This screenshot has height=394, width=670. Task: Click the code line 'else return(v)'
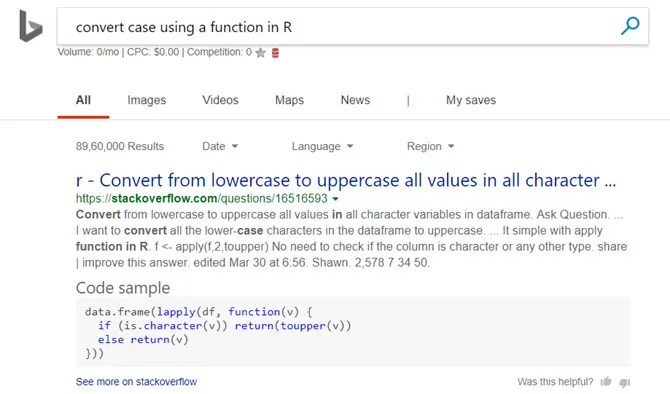click(143, 340)
